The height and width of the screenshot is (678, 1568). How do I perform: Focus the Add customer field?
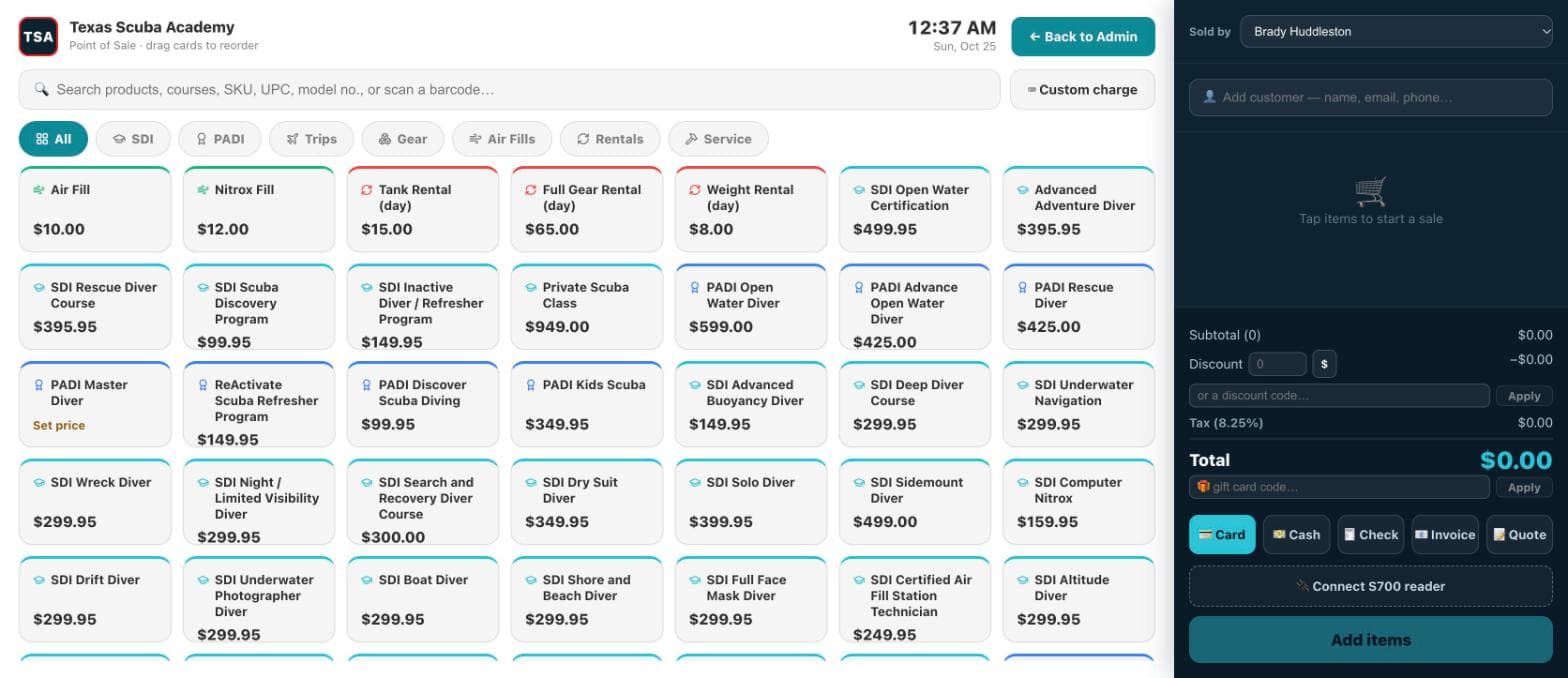tap(1371, 97)
